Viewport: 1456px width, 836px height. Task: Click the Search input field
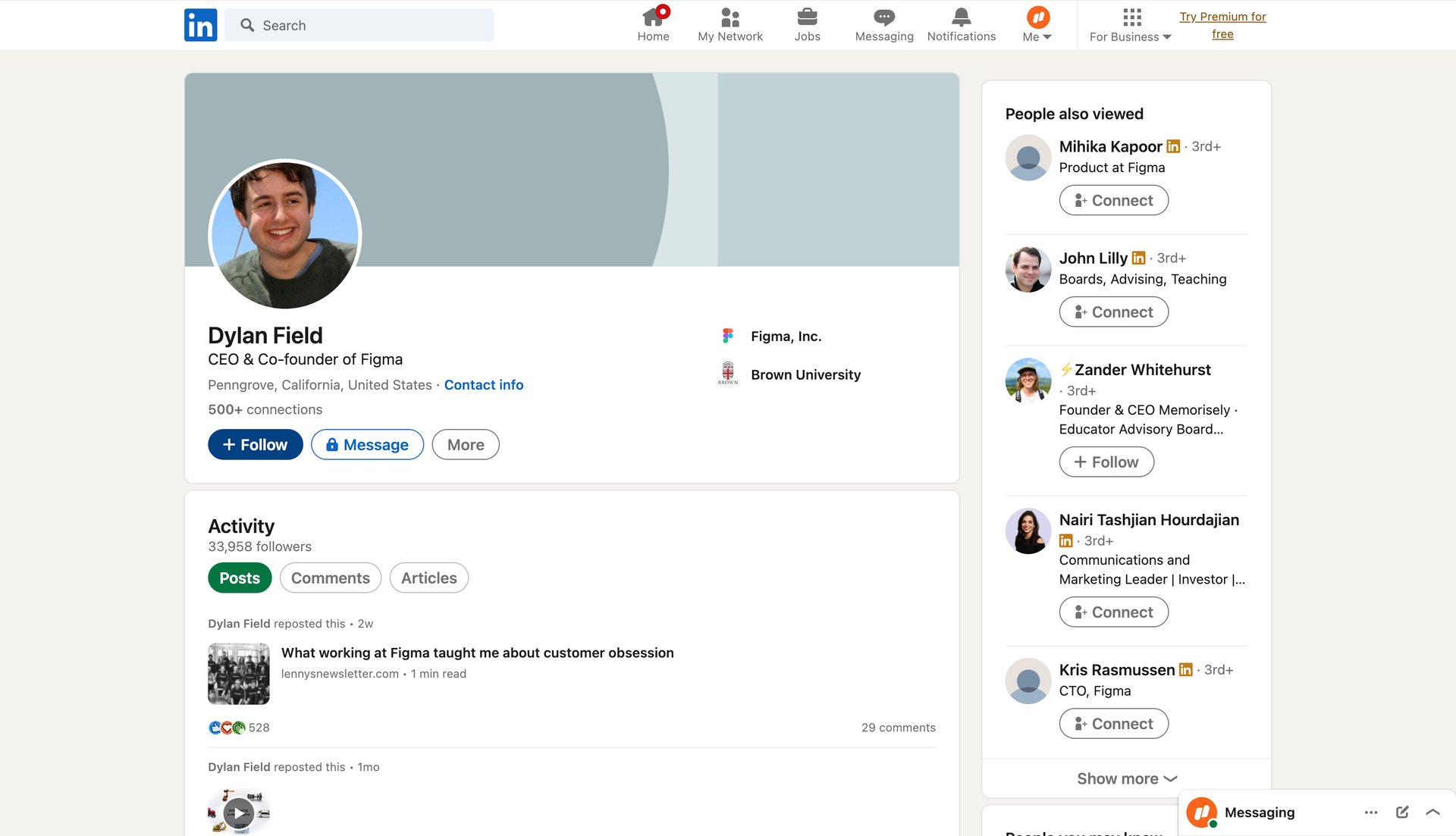tap(359, 25)
